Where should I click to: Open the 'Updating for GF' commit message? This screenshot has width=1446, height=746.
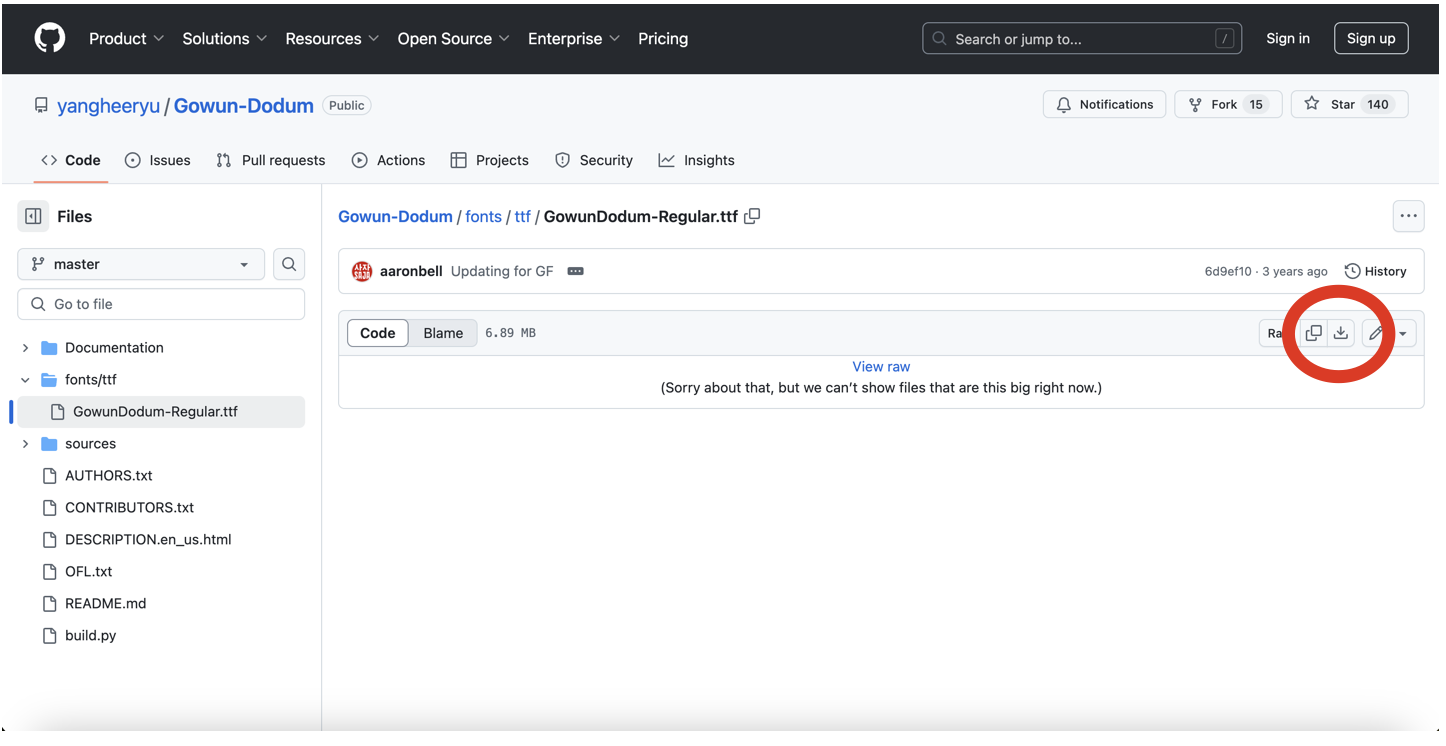pos(502,271)
